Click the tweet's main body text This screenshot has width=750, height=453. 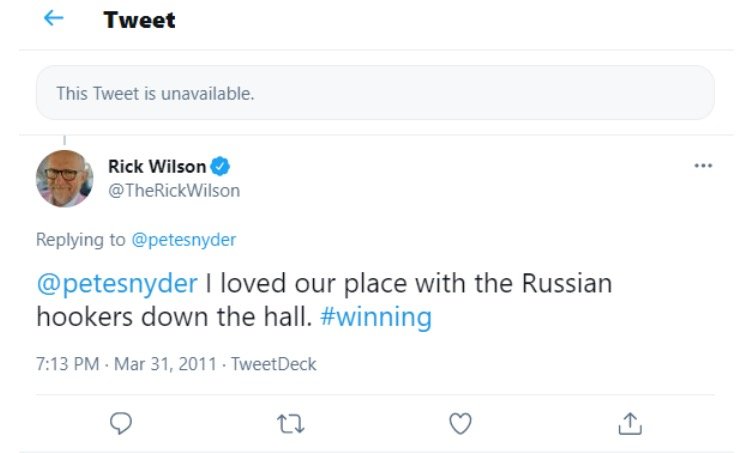(408, 283)
